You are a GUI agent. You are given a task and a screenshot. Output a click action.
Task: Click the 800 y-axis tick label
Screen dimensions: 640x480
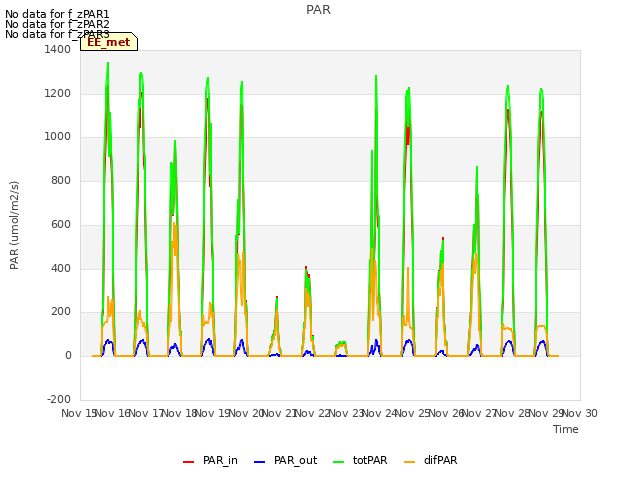coord(61,180)
